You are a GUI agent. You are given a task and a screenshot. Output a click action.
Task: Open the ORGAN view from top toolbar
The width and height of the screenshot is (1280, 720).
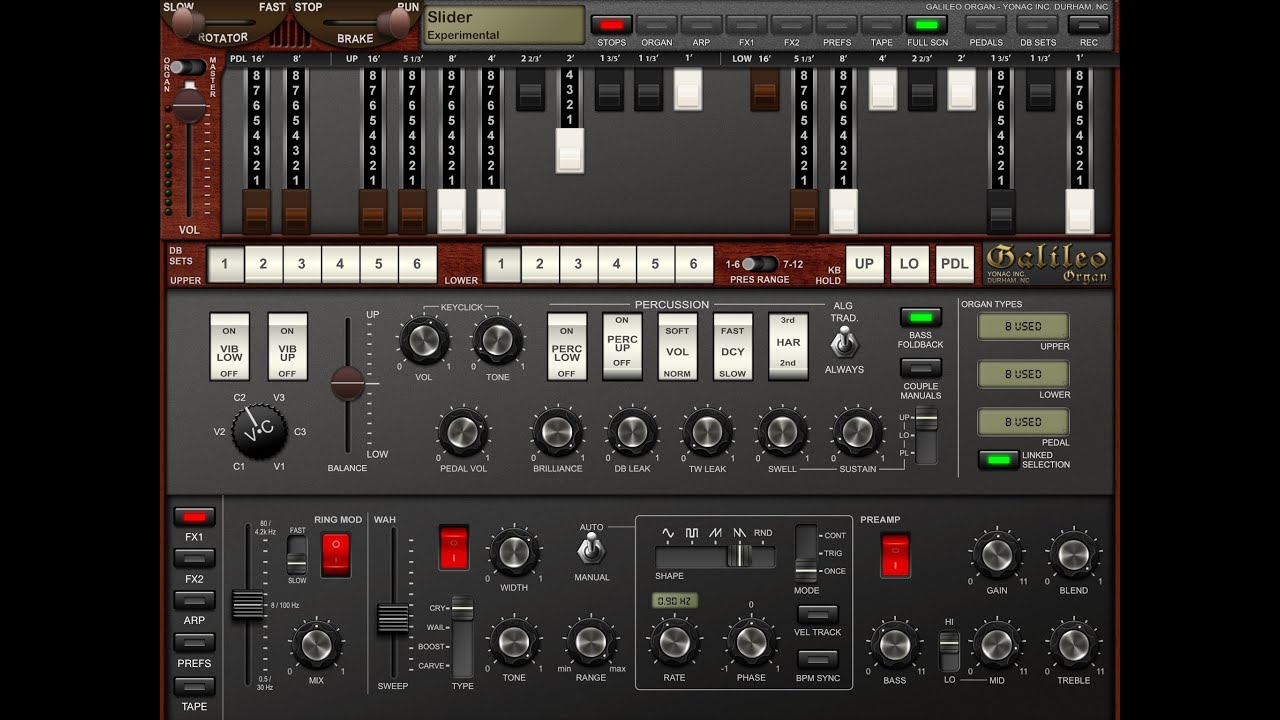coord(656,25)
